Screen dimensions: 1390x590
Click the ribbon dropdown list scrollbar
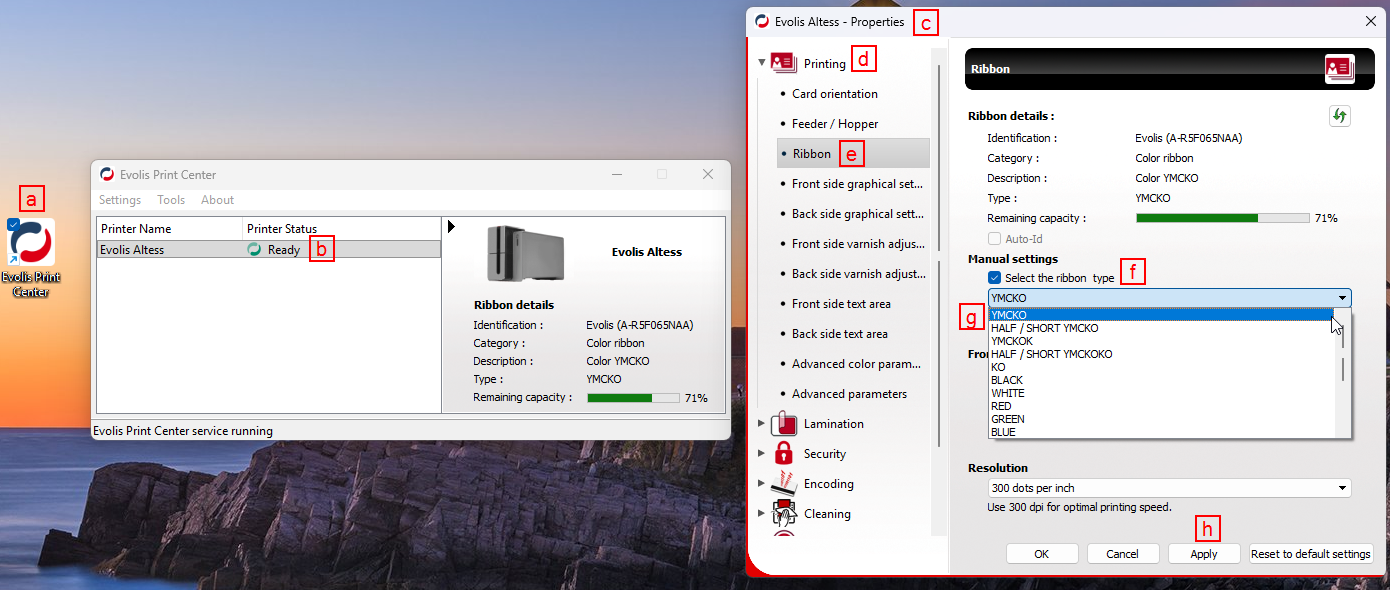tap(1343, 373)
